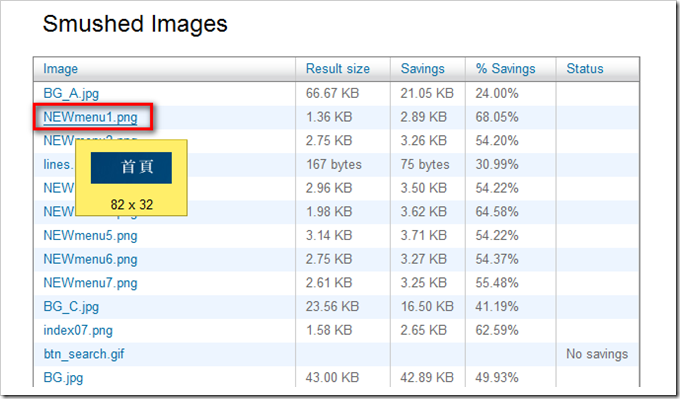680x399 pixels.
Task: Open the BG_C.jpg link
Action: pos(71,307)
